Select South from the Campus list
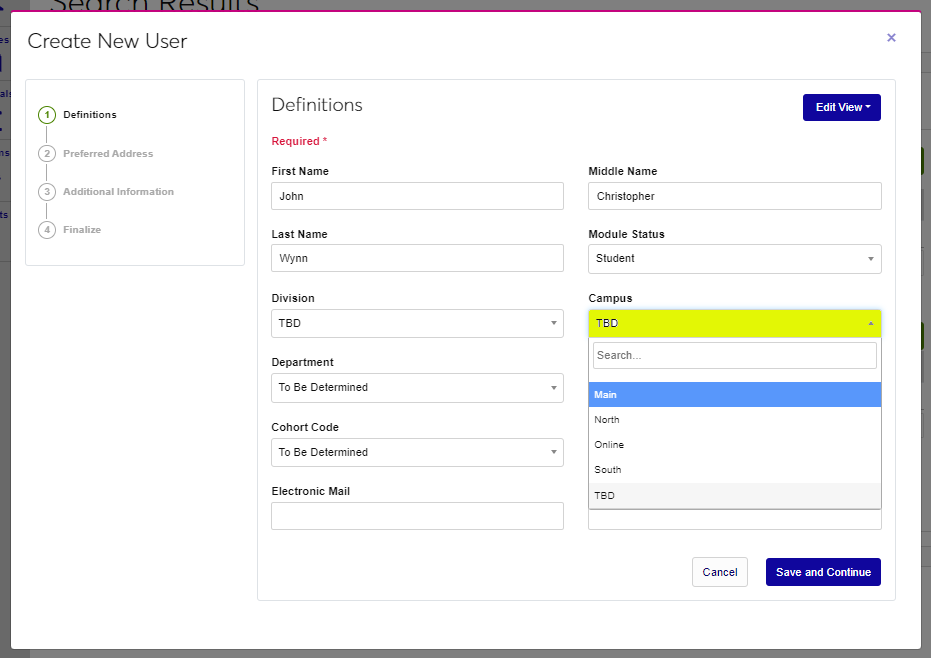The image size is (931, 658). click(734, 470)
